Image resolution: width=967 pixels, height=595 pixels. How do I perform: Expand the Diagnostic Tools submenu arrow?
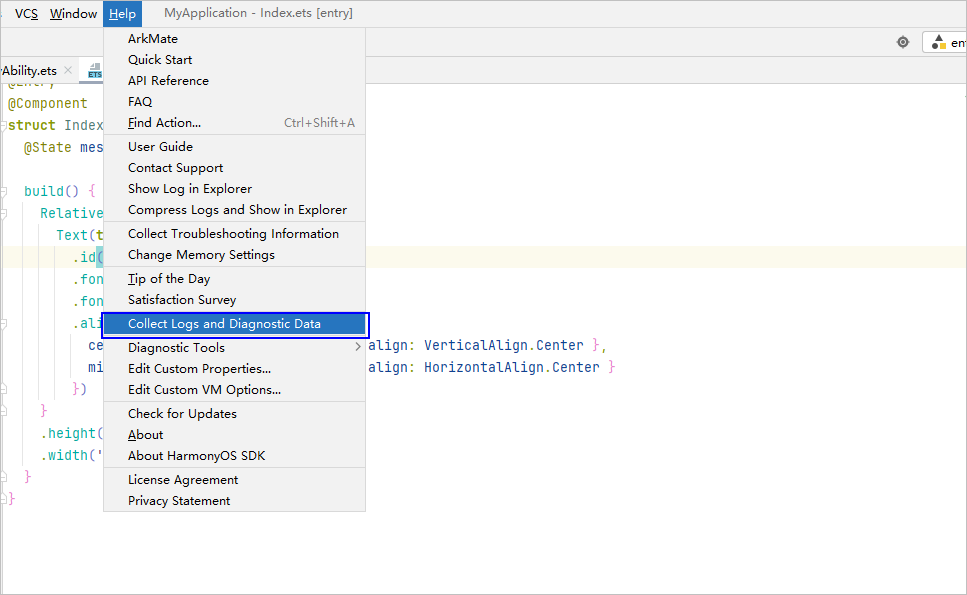(x=357, y=348)
